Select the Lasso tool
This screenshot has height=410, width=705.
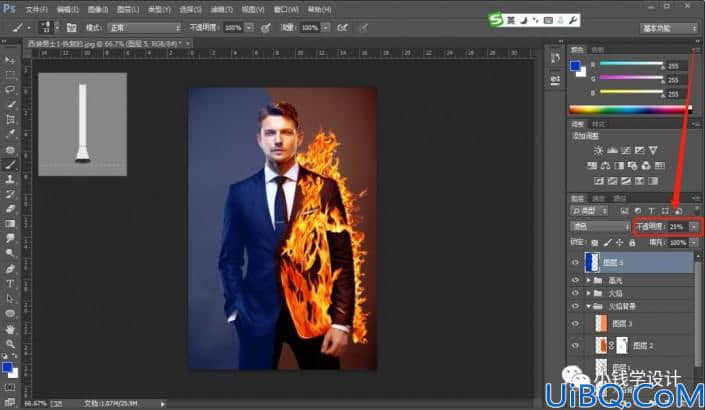pyautogui.click(x=10, y=90)
